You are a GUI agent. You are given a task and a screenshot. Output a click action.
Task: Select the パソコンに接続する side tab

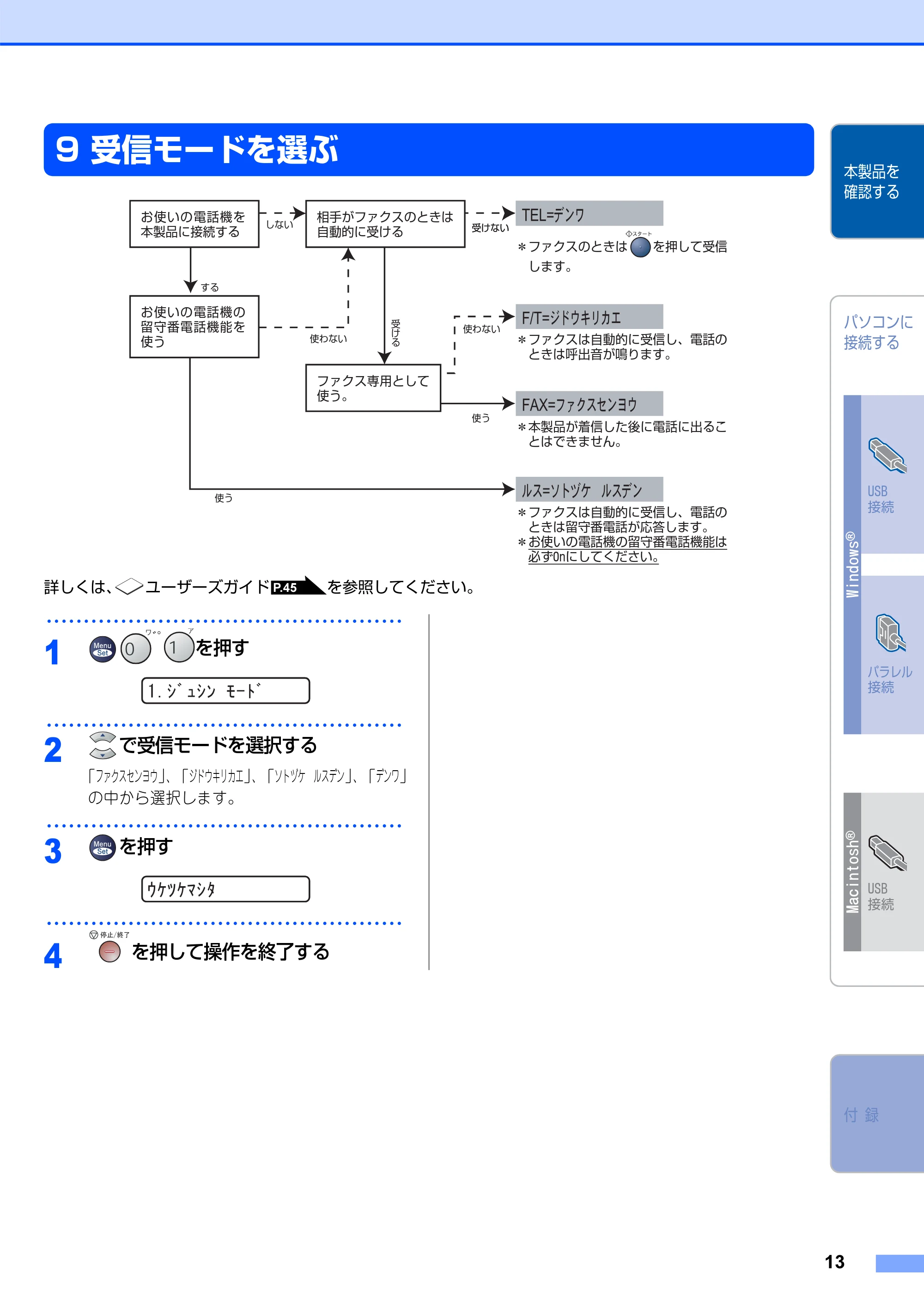[x=878, y=332]
